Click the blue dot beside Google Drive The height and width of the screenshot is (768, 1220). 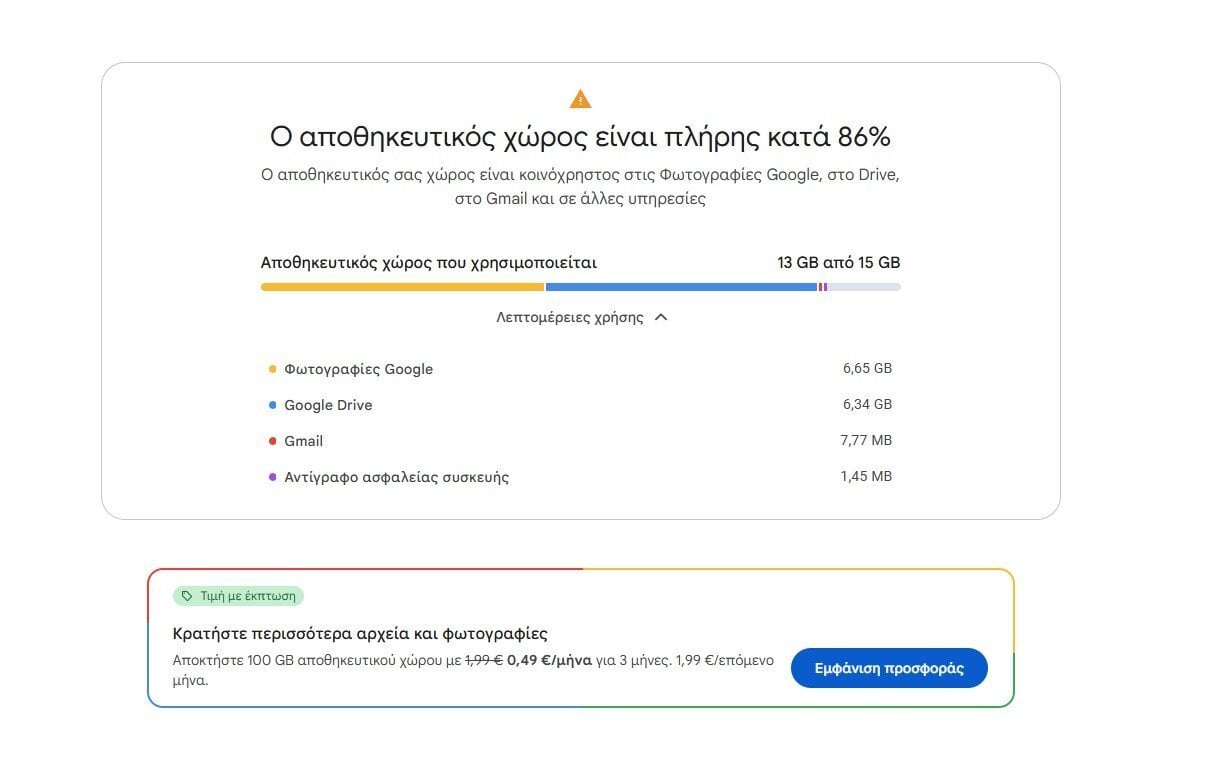click(x=273, y=405)
